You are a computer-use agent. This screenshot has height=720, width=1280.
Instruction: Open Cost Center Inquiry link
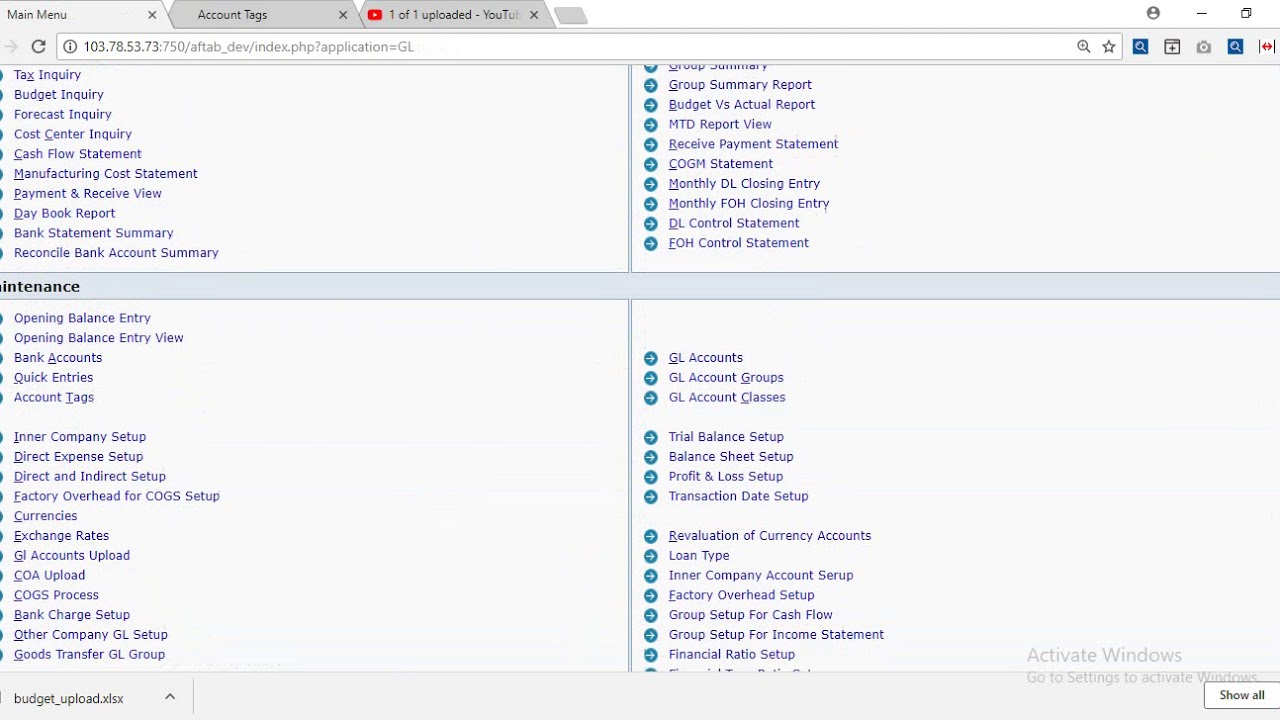tap(73, 134)
